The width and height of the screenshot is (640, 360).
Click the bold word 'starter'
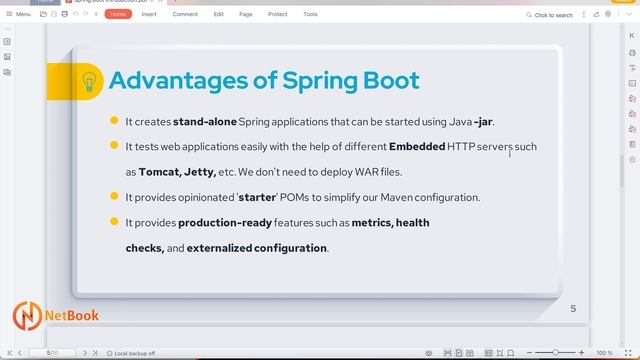point(257,197)
